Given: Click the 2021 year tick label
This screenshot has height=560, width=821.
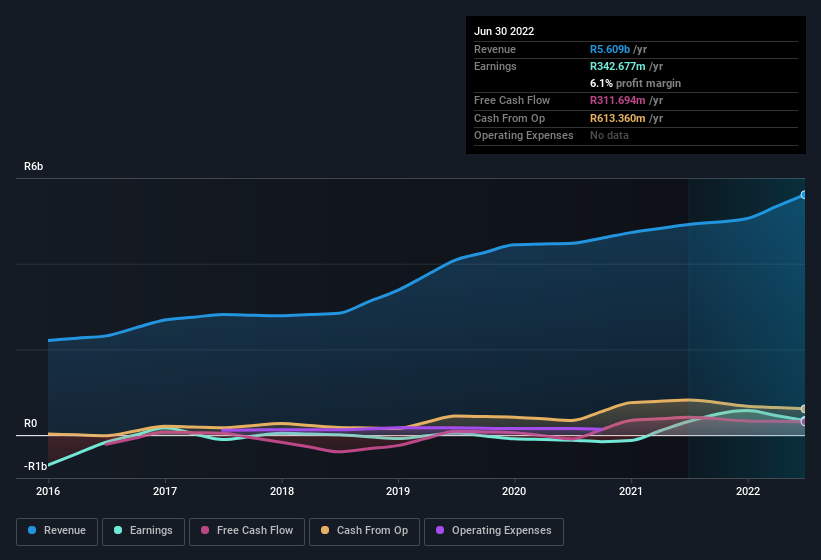Looking at the screenshot, I should tap(631, 491).
